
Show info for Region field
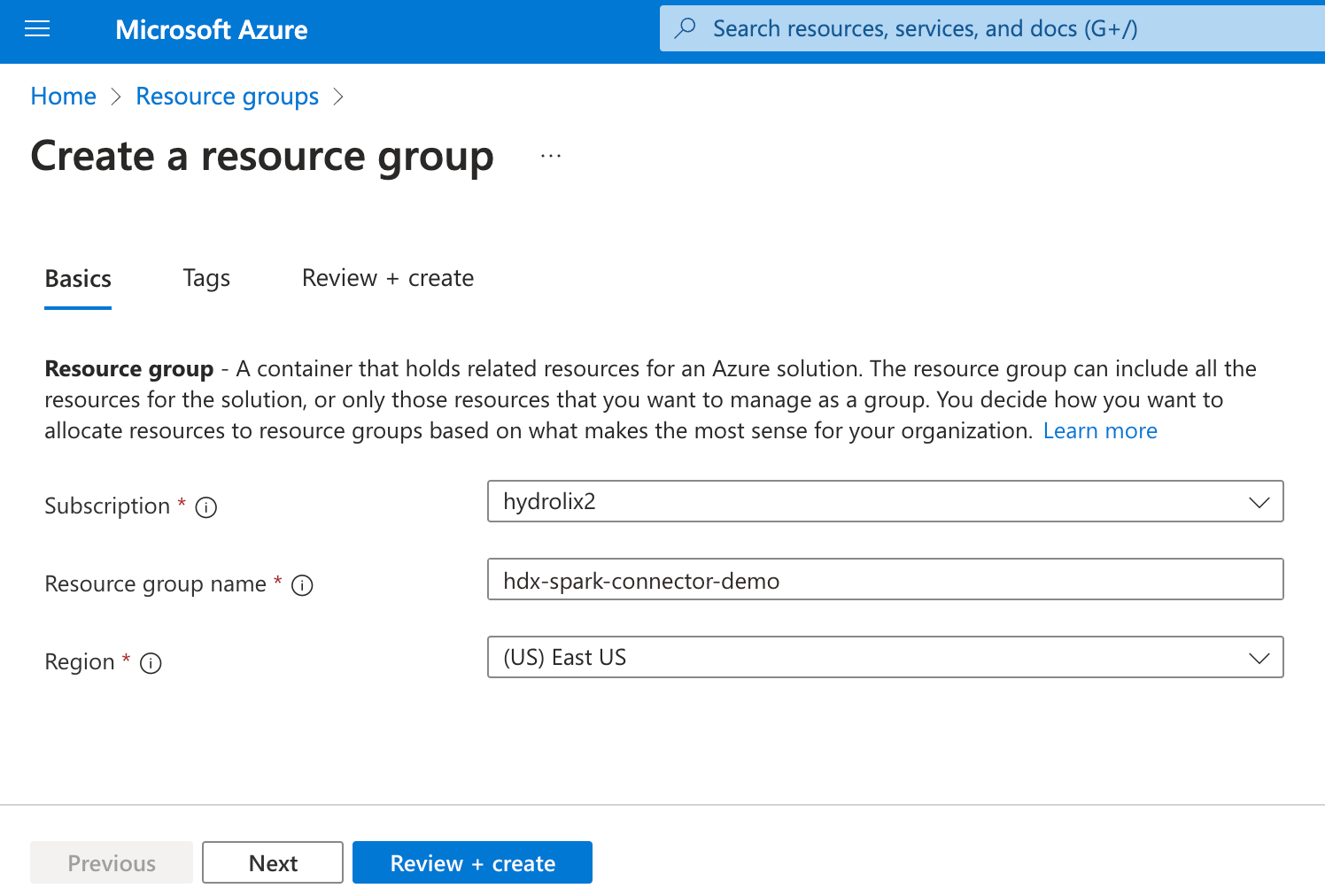click(x=151, y=663)
